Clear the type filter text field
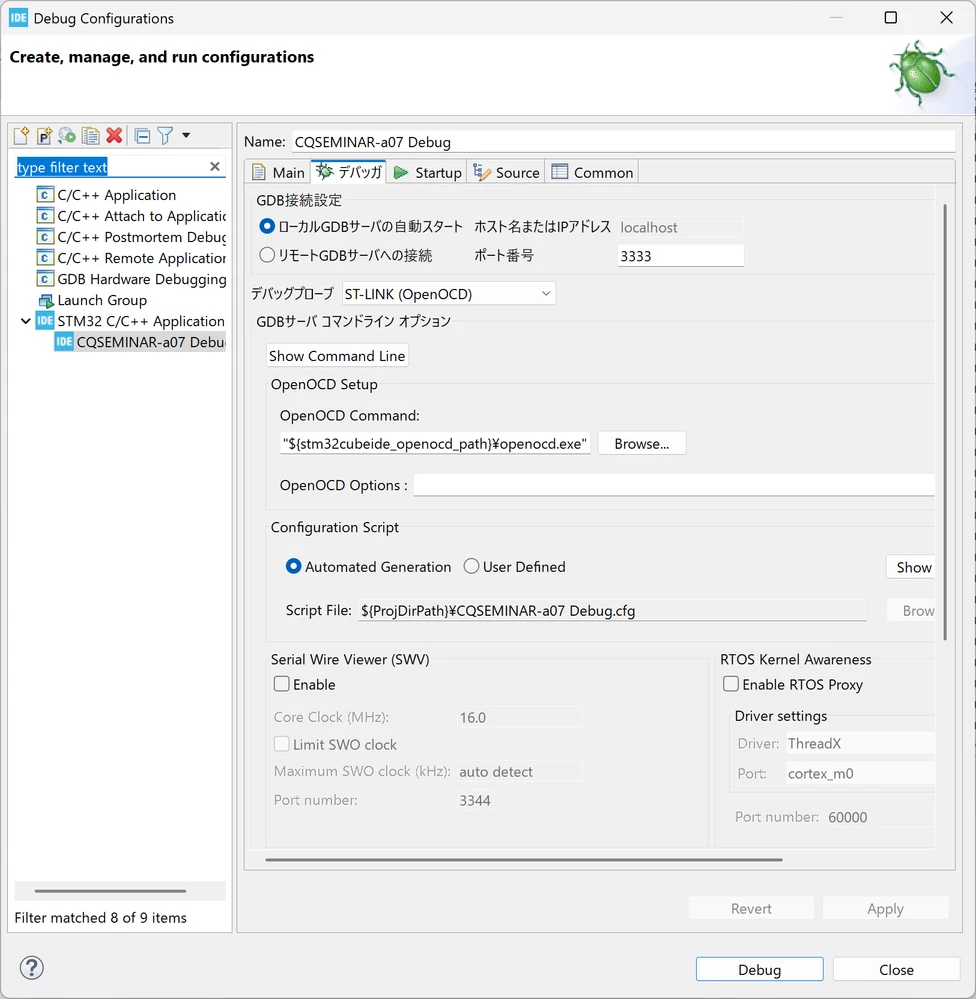 [x=215, y=166]
